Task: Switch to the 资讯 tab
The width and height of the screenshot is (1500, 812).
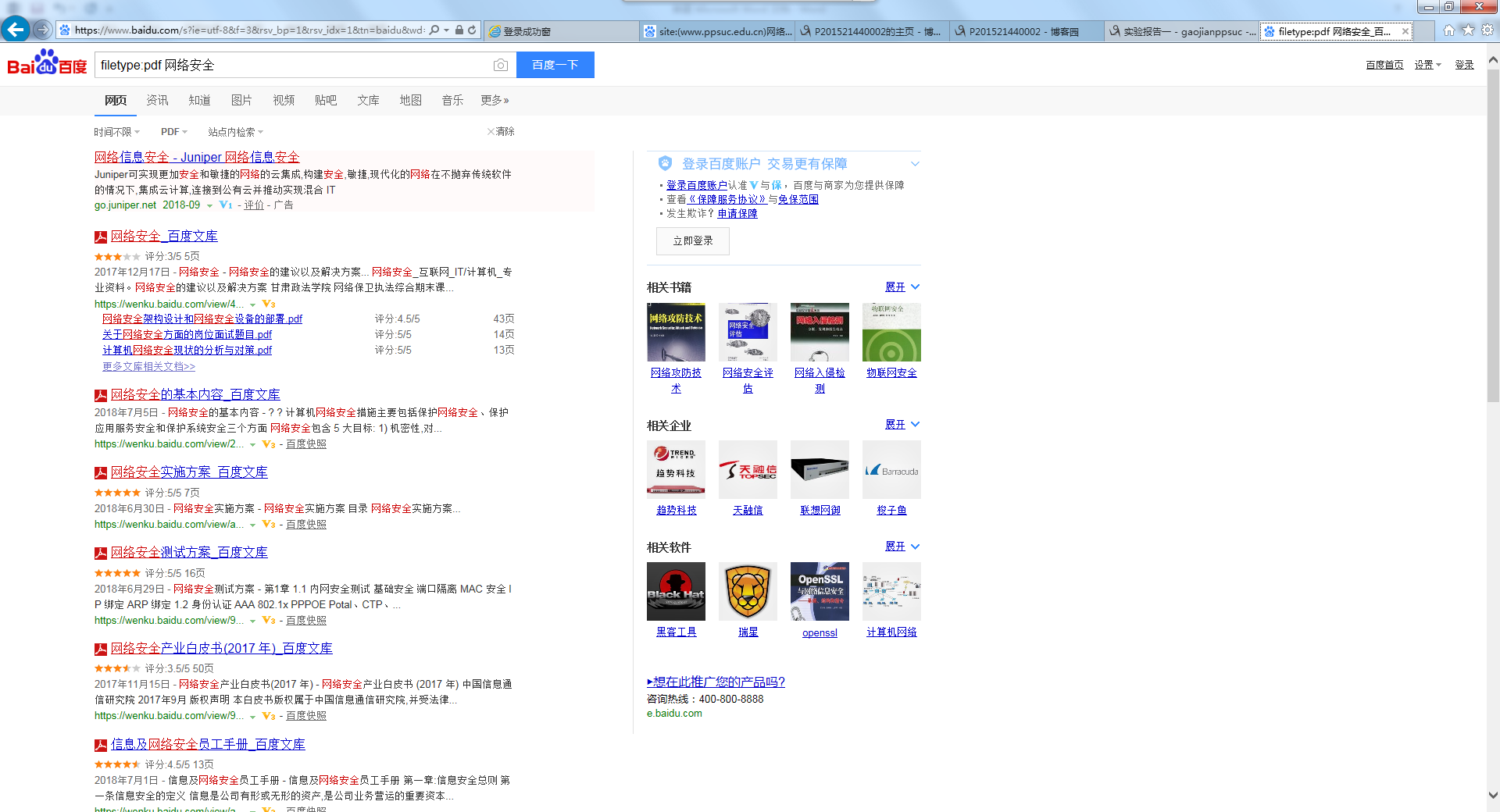Action: (157, 100)
